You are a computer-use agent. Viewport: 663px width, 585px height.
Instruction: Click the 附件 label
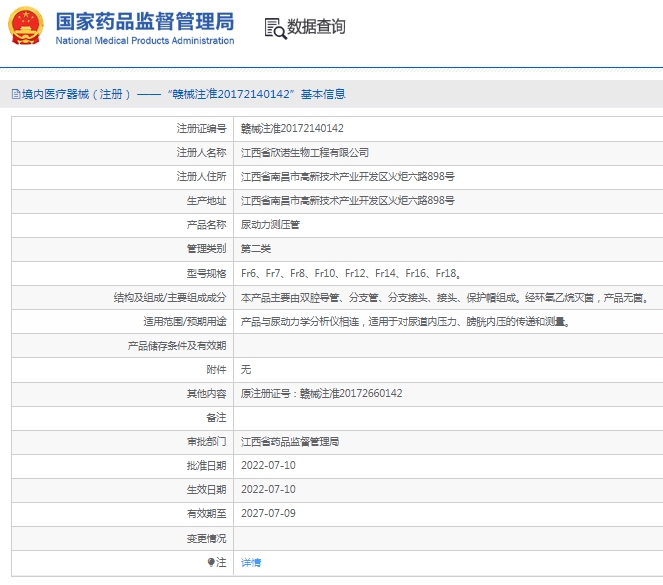(x=216, y=370)
